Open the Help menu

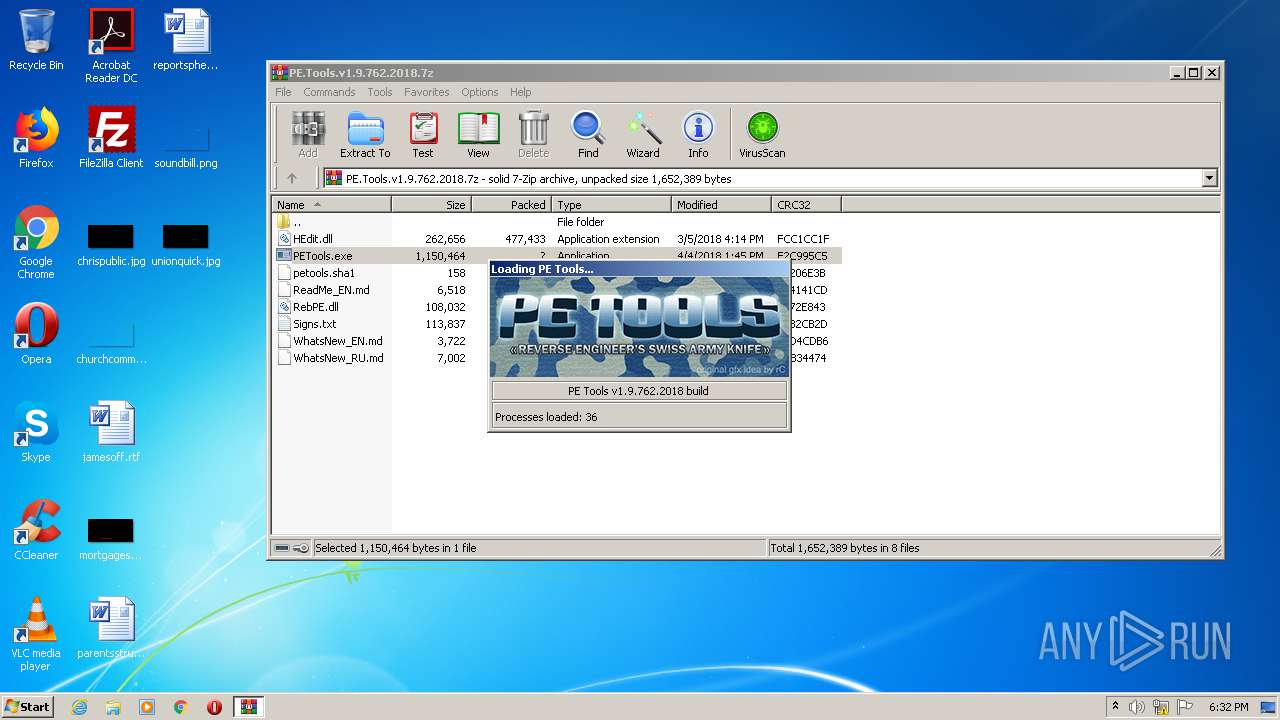click(x=521, y=92)
